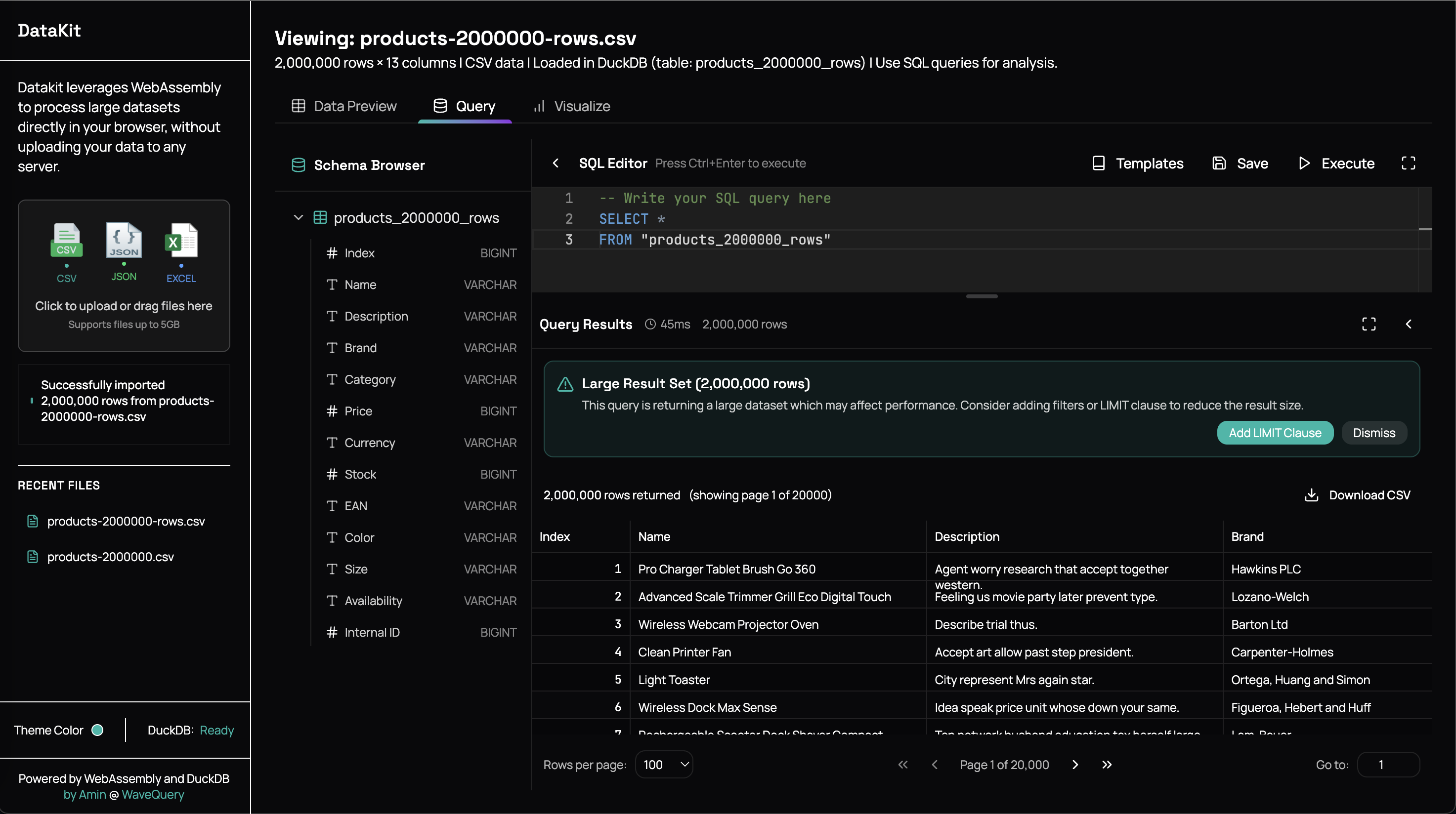Open the Visualize tab

[572, 106]
